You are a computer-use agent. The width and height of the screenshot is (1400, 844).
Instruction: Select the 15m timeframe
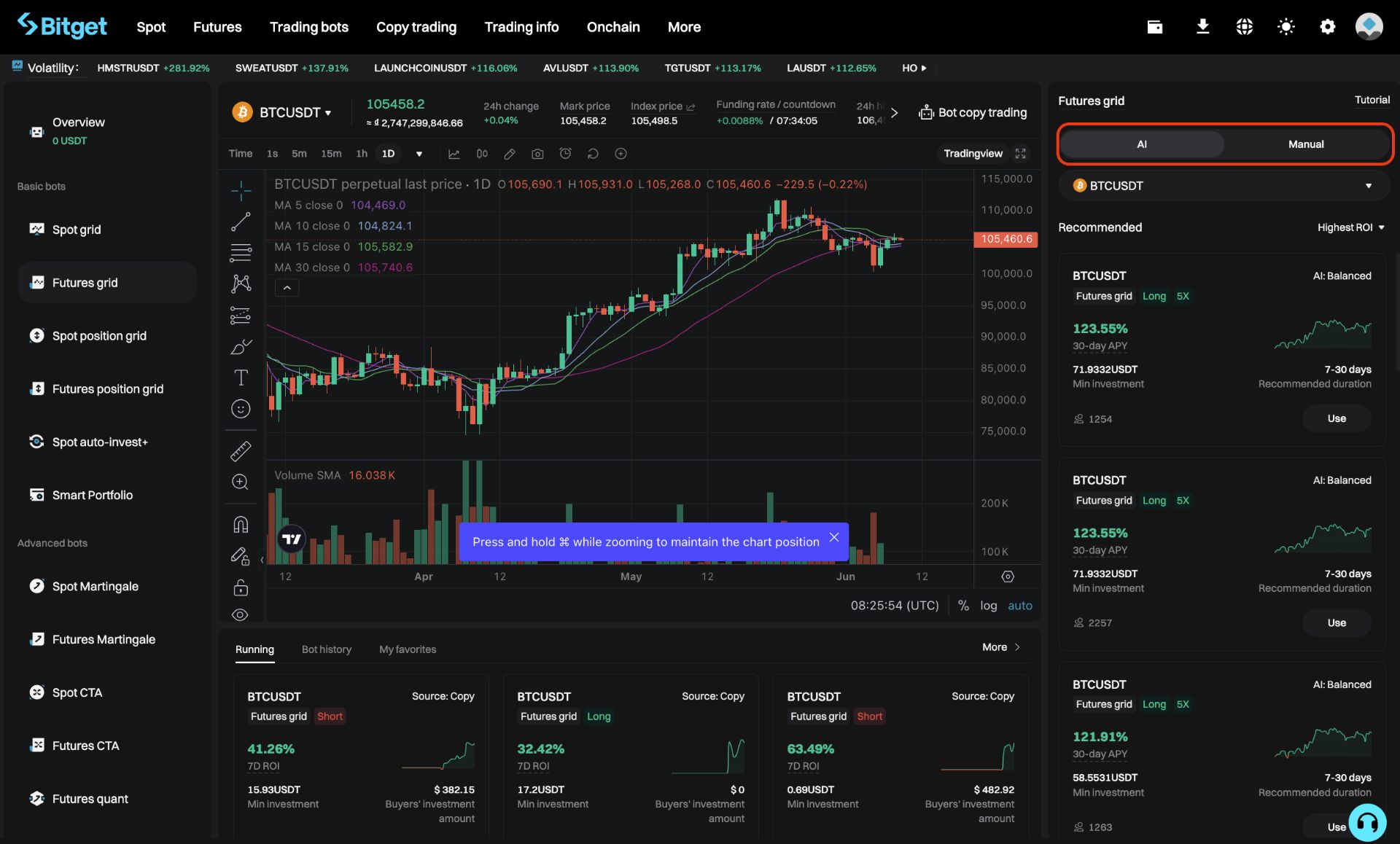(331, 154)
